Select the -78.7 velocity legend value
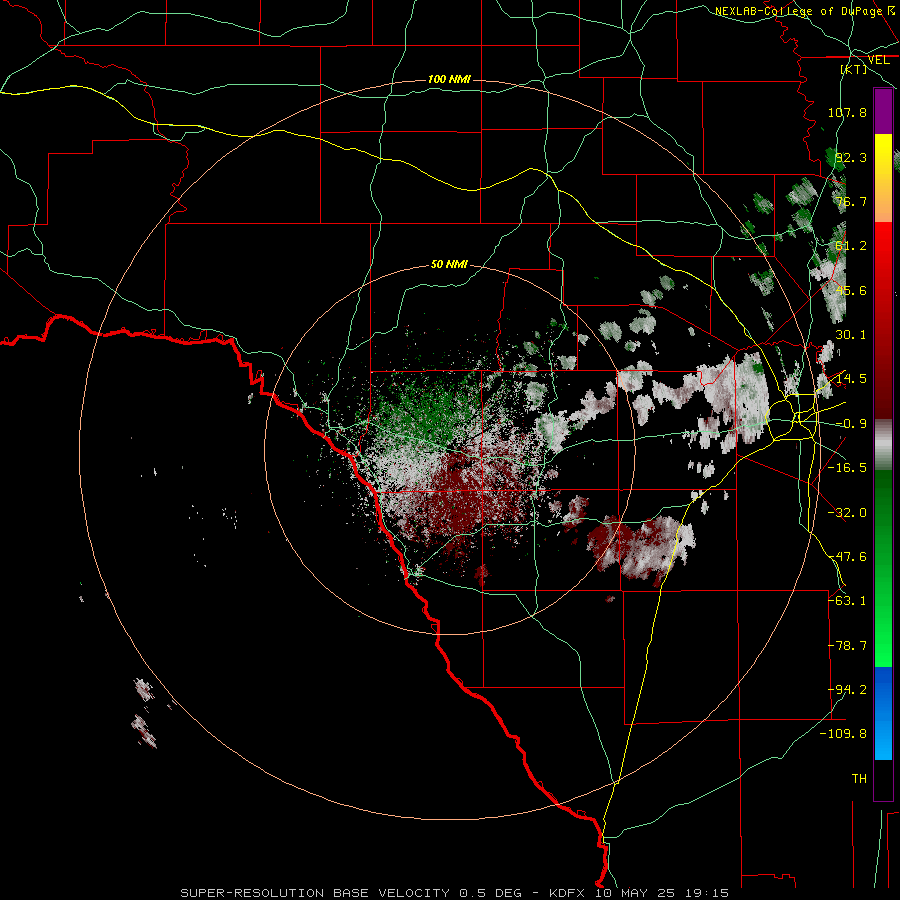This screenshot has width=900, height=900. click(x=847, y=646)
